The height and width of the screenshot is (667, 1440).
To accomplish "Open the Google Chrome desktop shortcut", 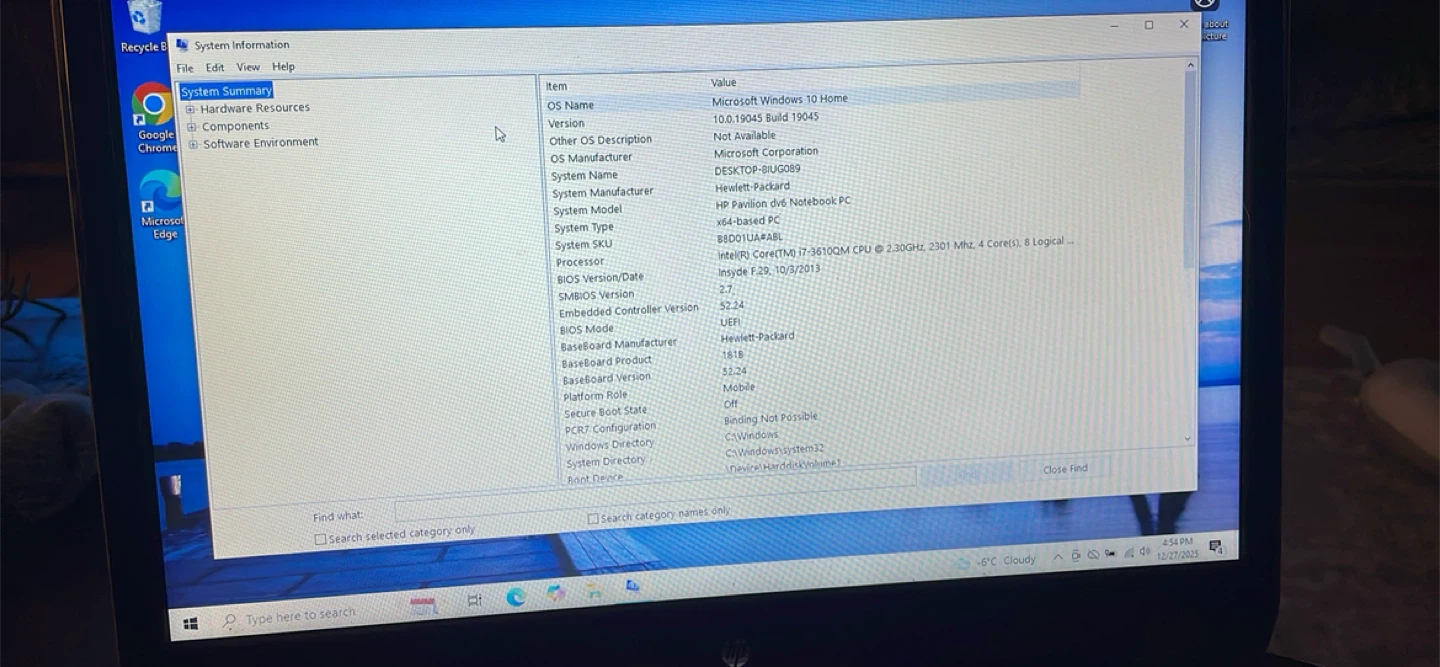I will coord(153,118).
